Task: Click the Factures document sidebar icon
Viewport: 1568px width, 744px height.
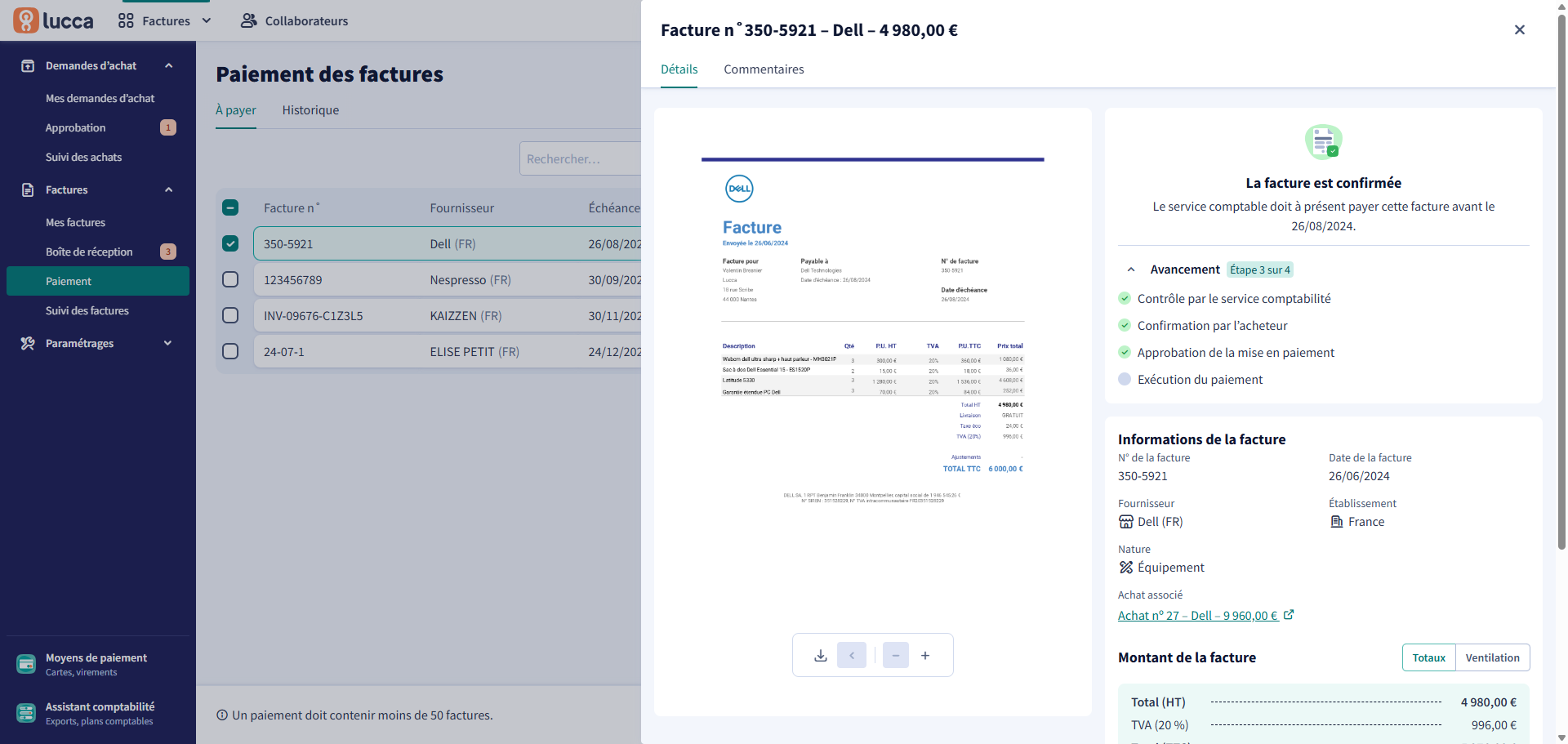Action: click(x=28, y=189)
